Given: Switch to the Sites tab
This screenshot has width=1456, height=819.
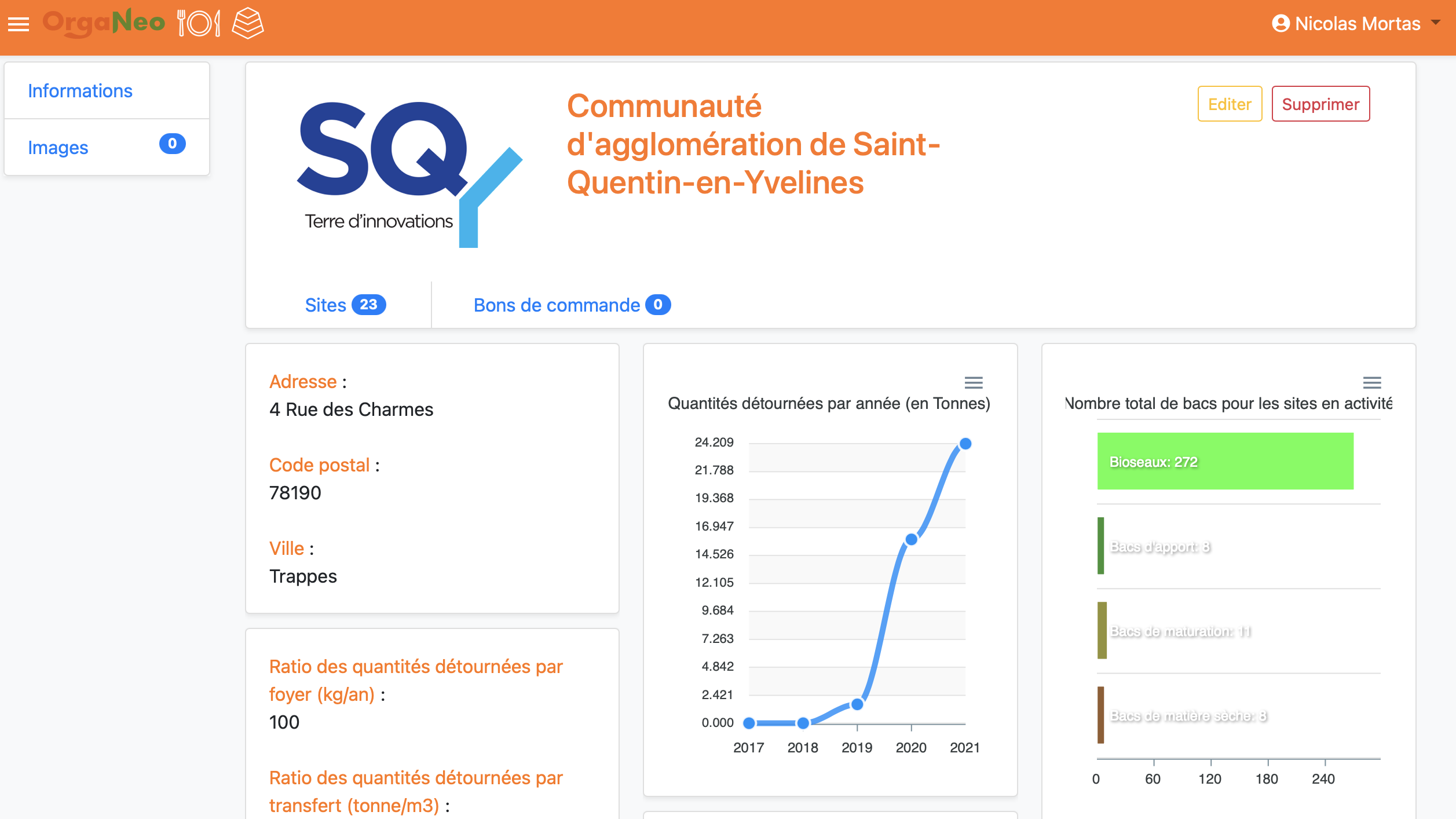Looking at the screenshot, I should pyautogui.click(x=345, y=305).
